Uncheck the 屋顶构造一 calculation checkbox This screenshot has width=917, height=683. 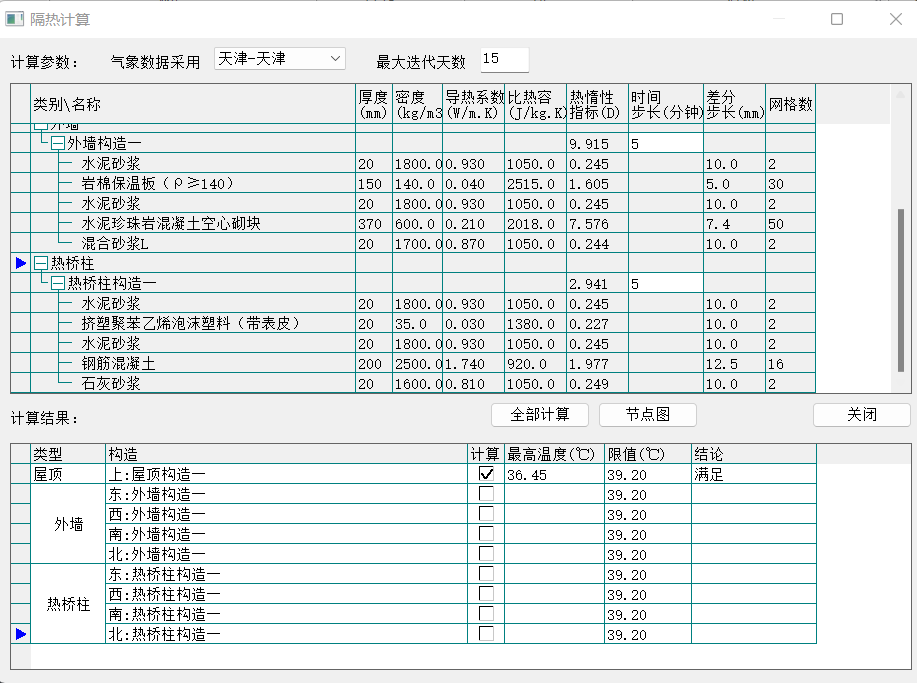pos(486,474)
